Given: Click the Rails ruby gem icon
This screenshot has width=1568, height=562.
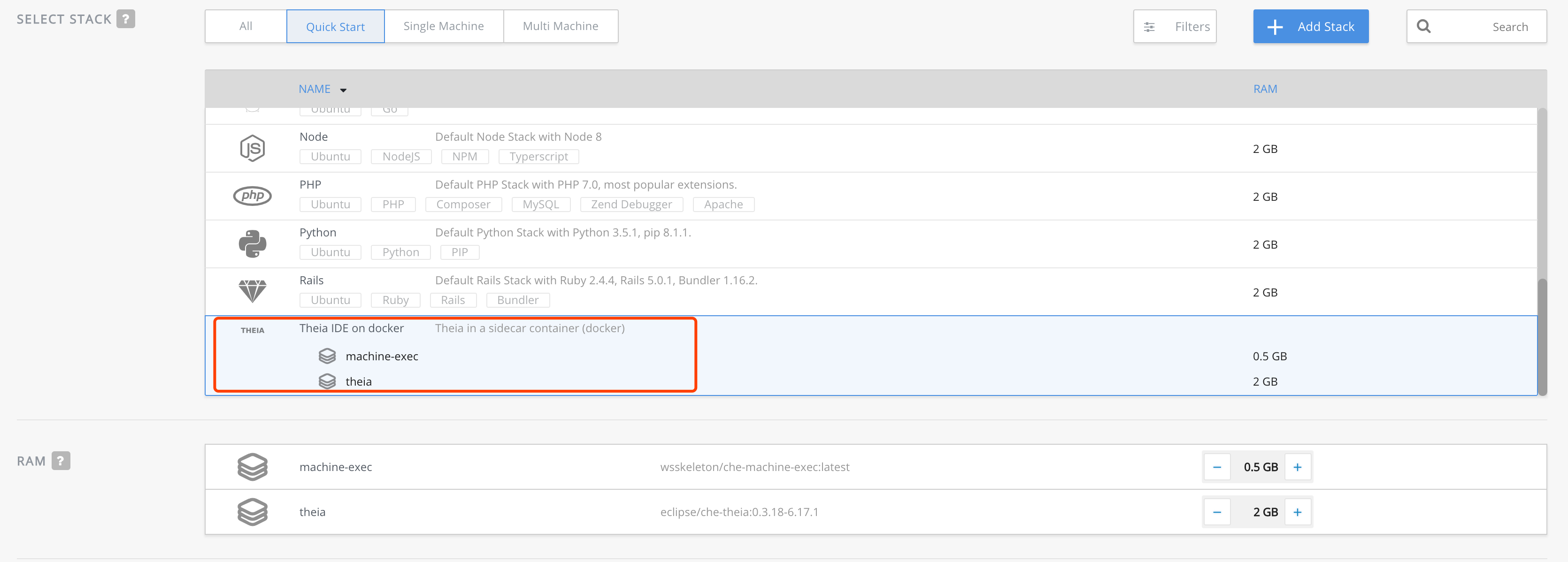Looking at the screenshot, I should tap(252, 291).
